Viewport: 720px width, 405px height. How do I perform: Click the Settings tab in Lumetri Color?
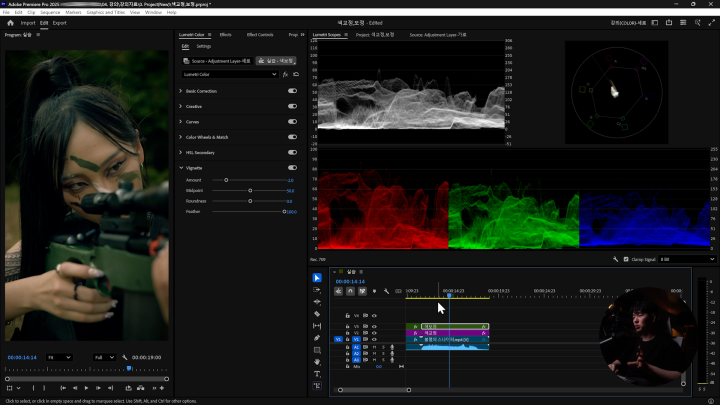coord(203,46)
